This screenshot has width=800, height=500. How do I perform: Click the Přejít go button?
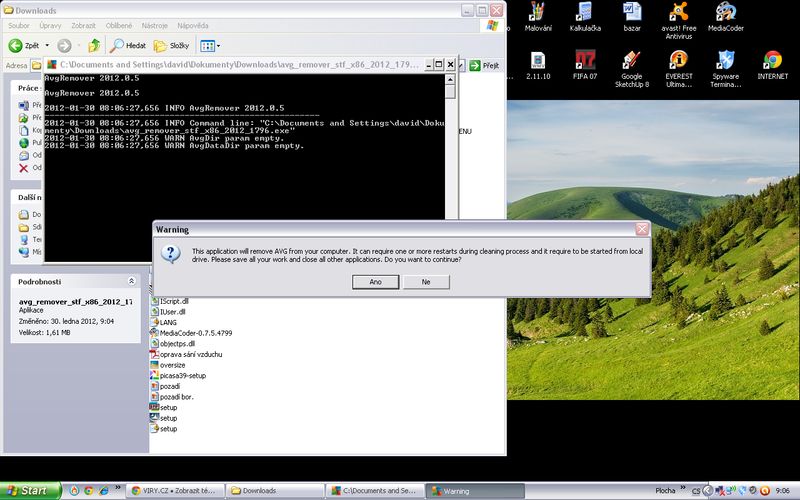tap(484, 65)
